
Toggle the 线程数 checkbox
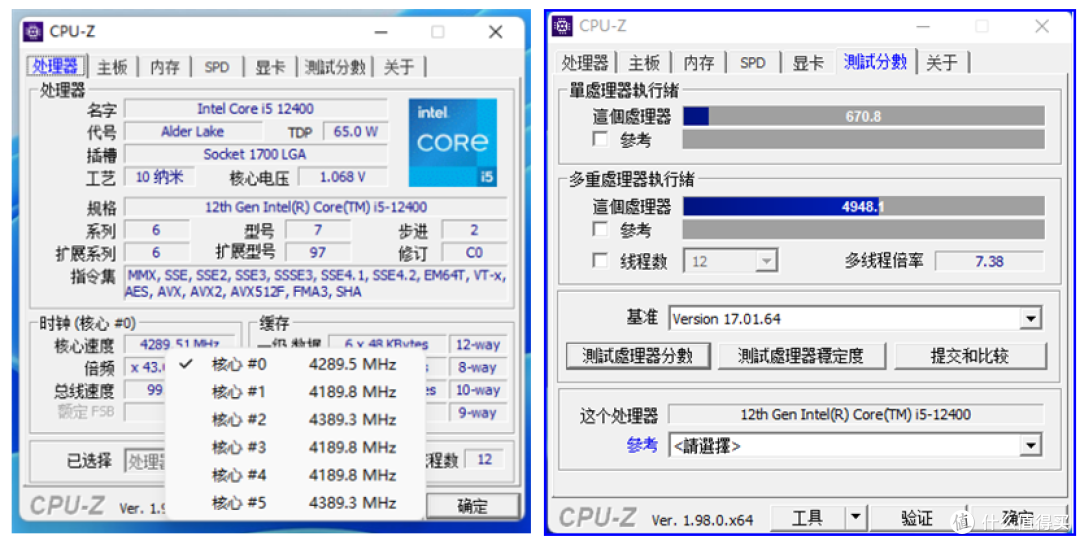point(600,261)
